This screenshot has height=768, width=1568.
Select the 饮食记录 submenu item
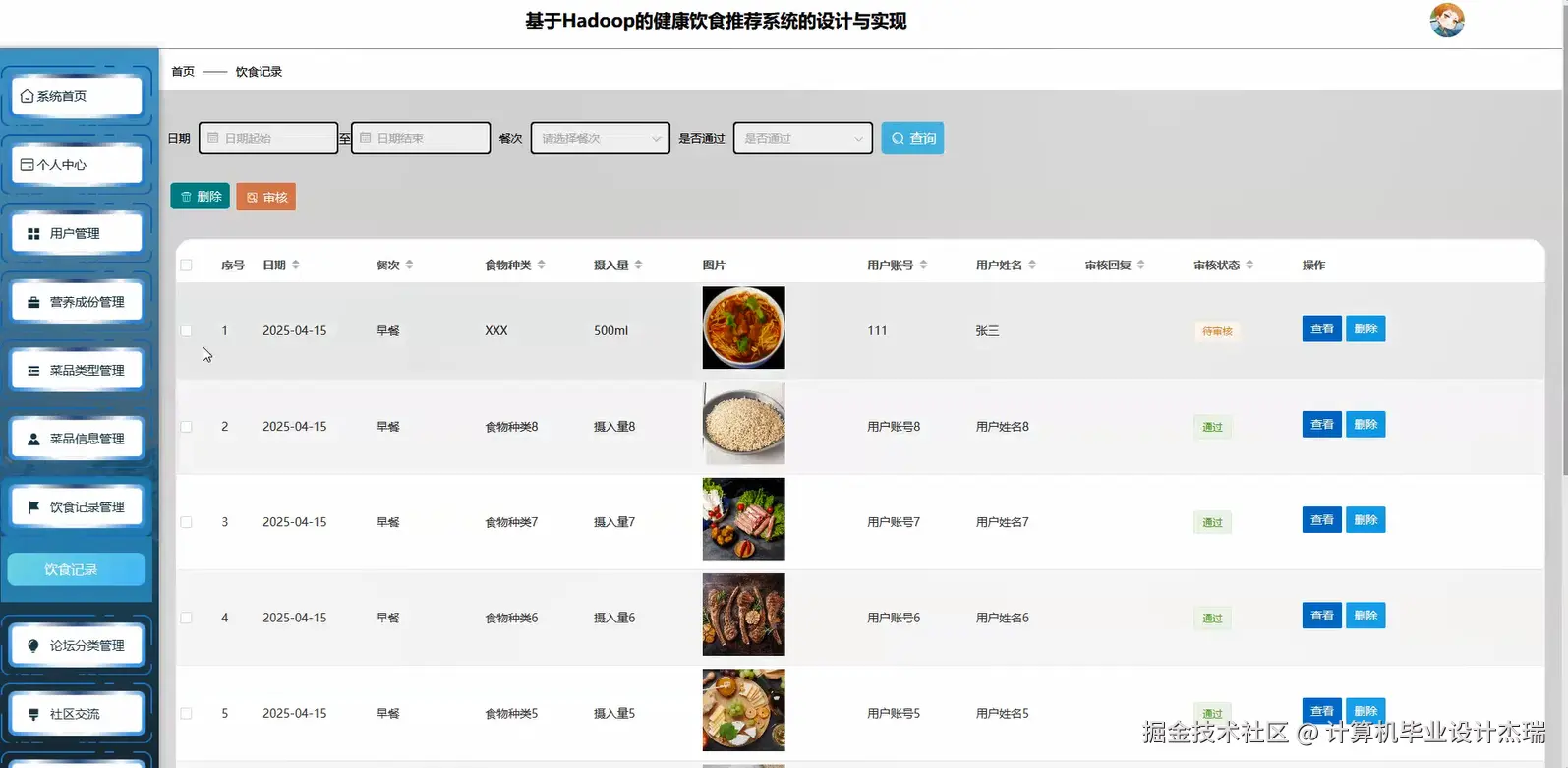[77, 569]
